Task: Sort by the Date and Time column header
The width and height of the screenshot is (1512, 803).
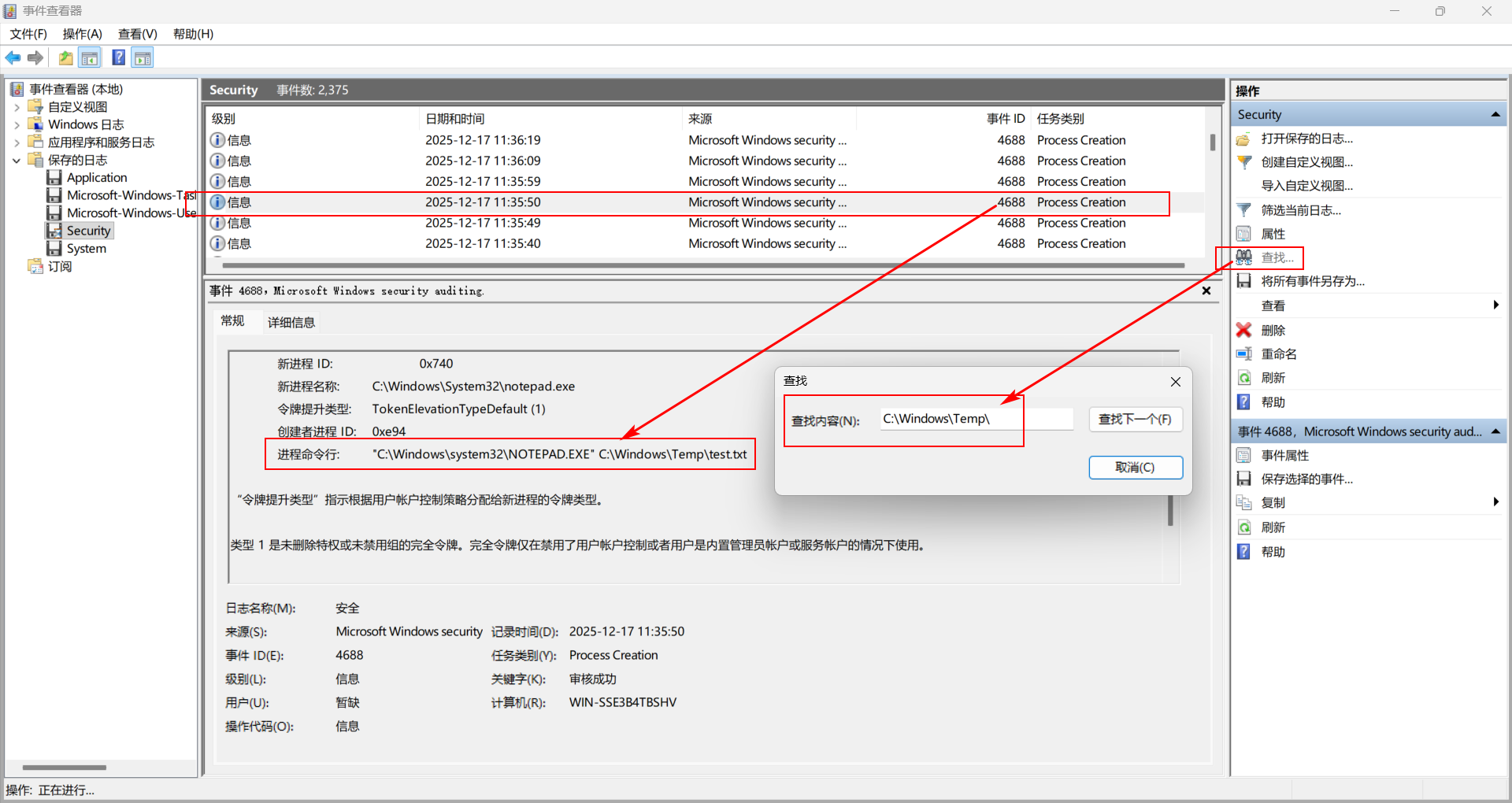Action: [x=550, y=119]
